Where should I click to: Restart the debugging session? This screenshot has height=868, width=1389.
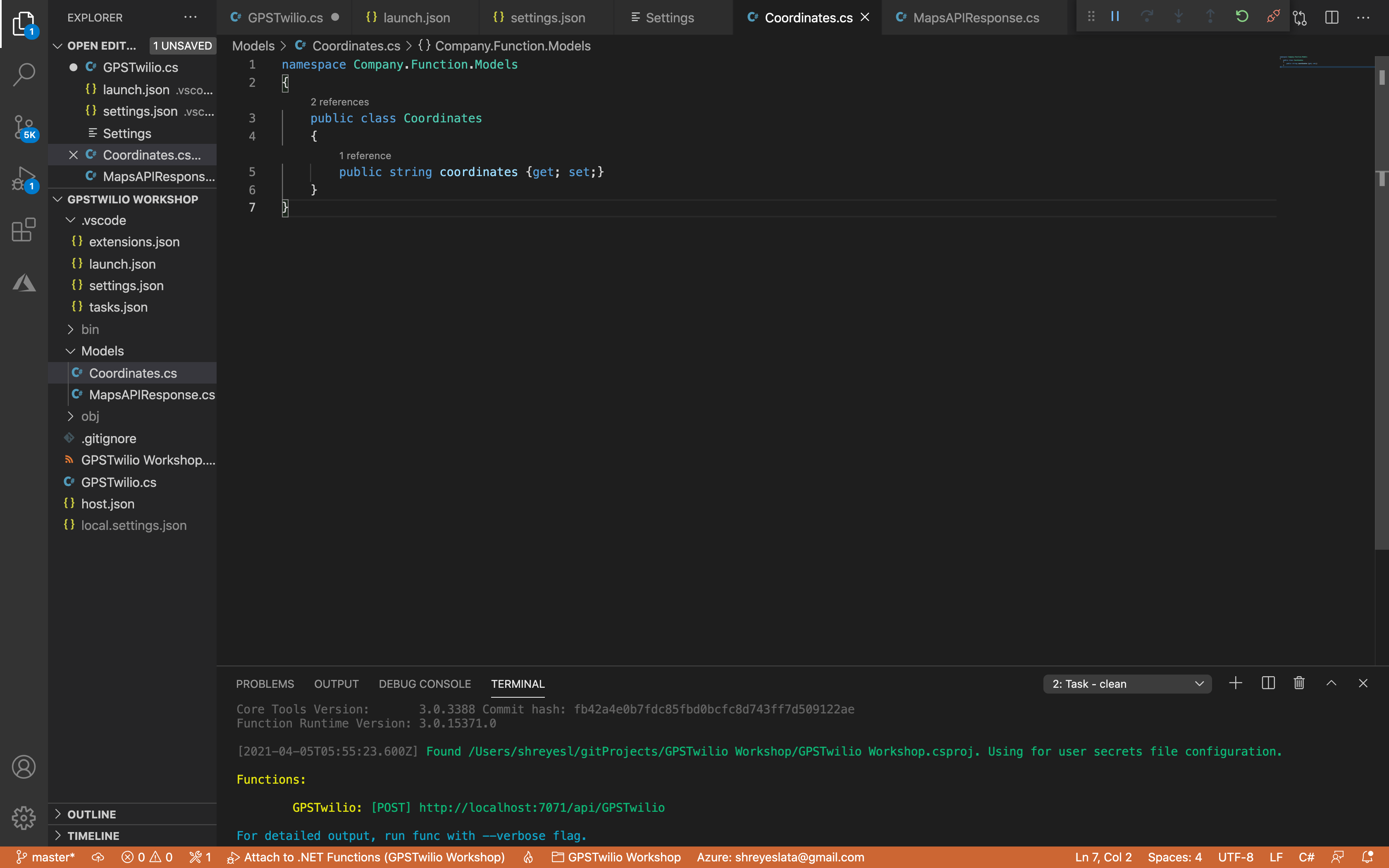coord(1241,17)
